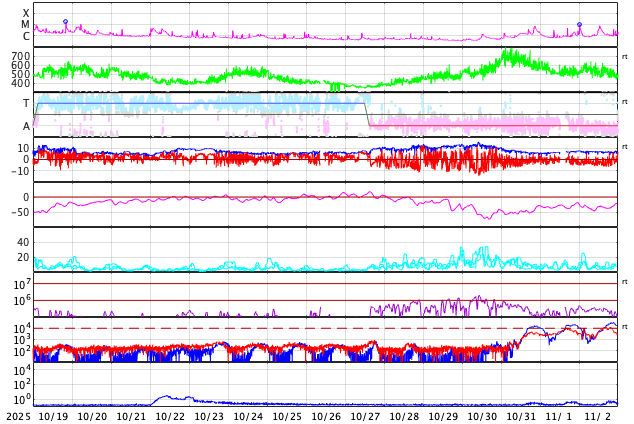Click the blue bump near 10/22 in bottom panel
The width and height of the screenshot is (634, 424).
(165, 397)
